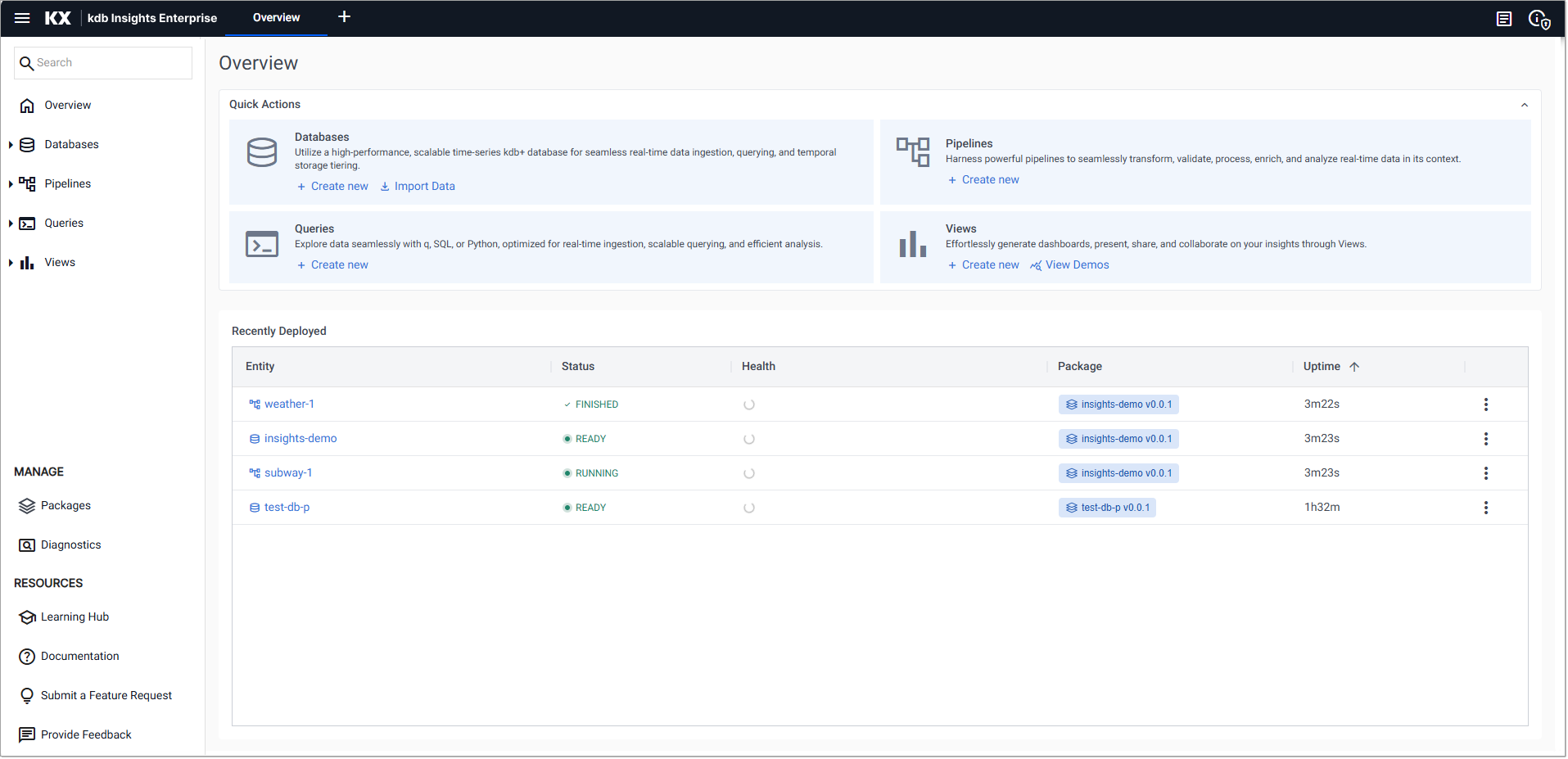Image resolution: width=1568 pixels, height=759 pixels.
Task: Select the Pipelines icon in the sidebar
Action: coord(27,183)
